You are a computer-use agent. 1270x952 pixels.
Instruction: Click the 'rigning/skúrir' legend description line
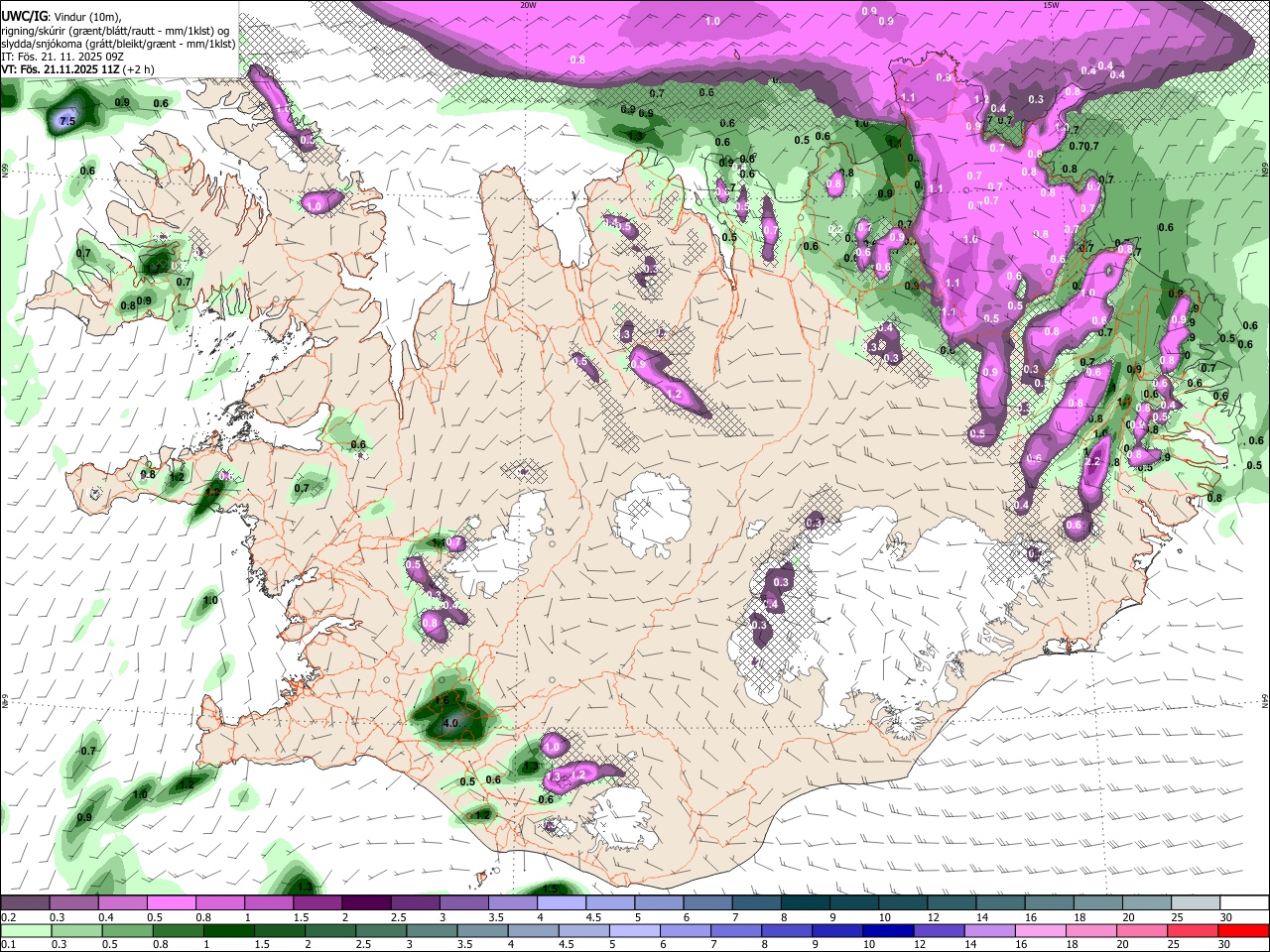pyautogui.click(x=116, y=30)
